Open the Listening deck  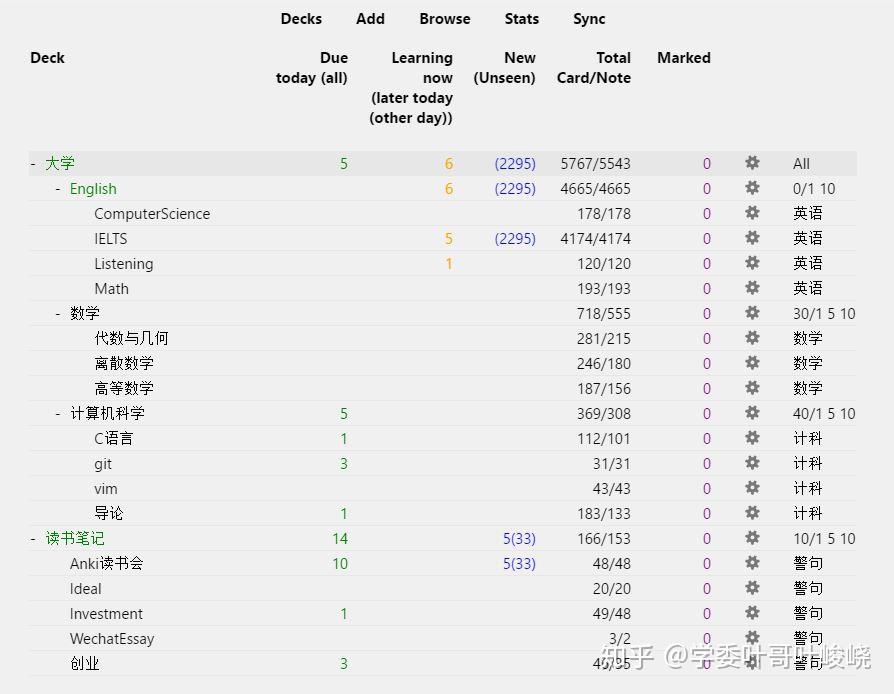click(x=124, y=264)
